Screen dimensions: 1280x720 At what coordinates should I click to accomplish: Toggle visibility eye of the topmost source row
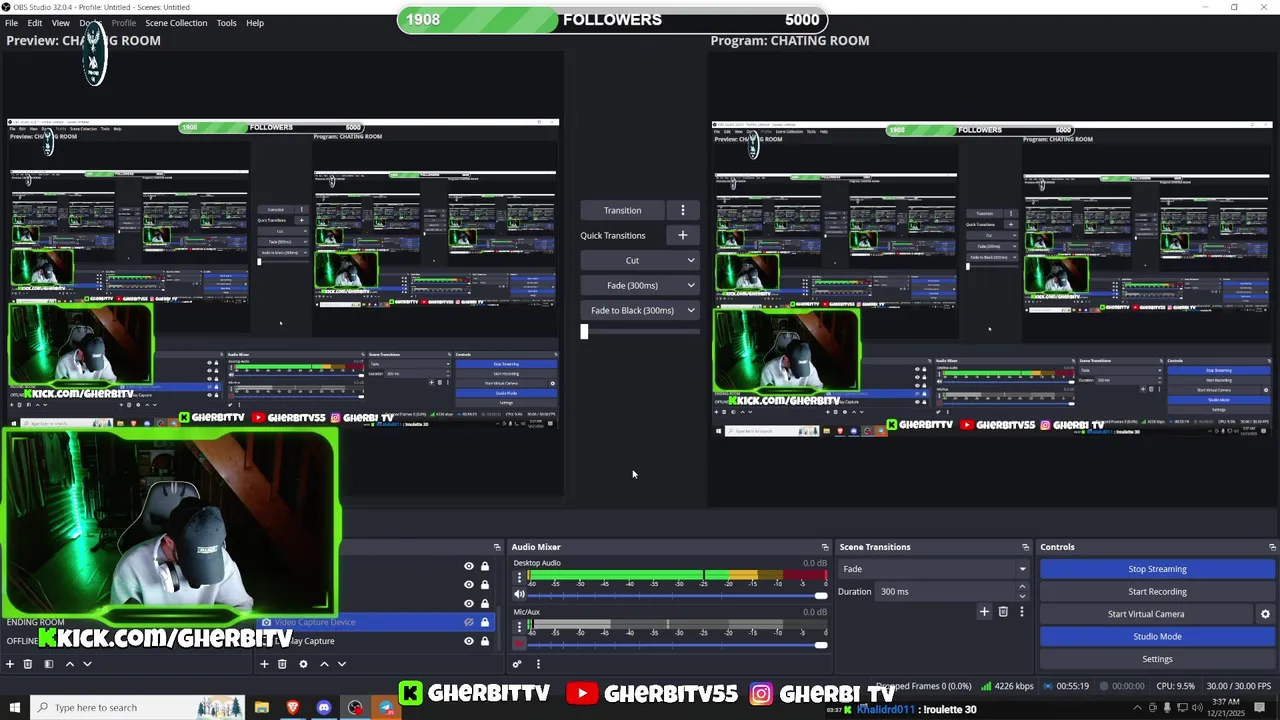(469, 566)
